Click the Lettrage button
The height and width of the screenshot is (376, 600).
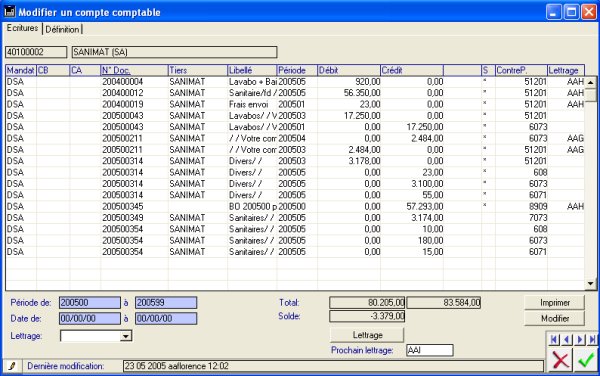(367, 335)
